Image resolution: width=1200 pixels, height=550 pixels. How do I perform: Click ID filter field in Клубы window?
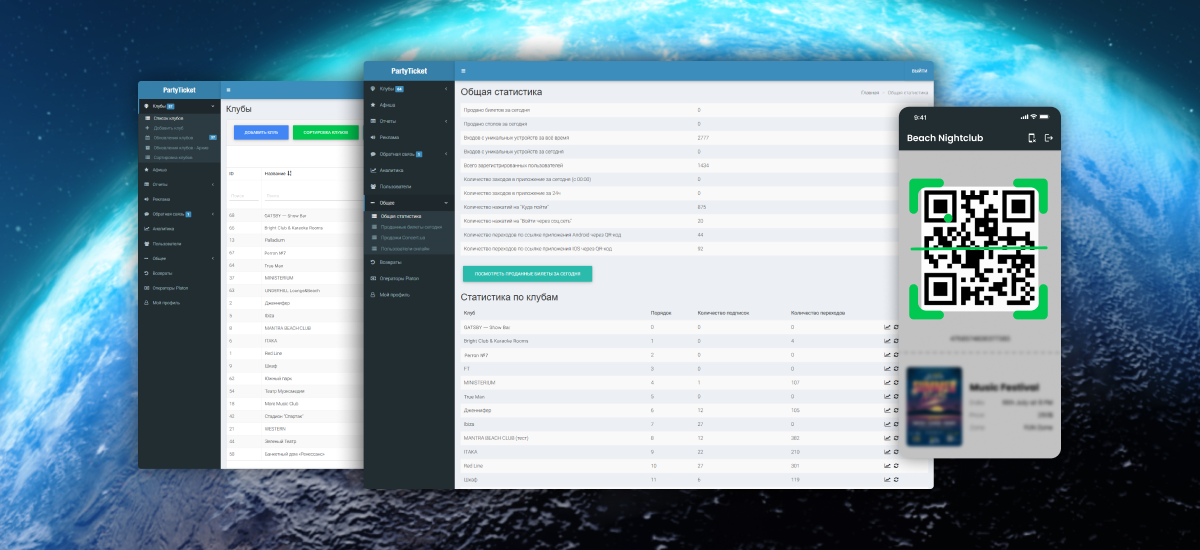243,195
